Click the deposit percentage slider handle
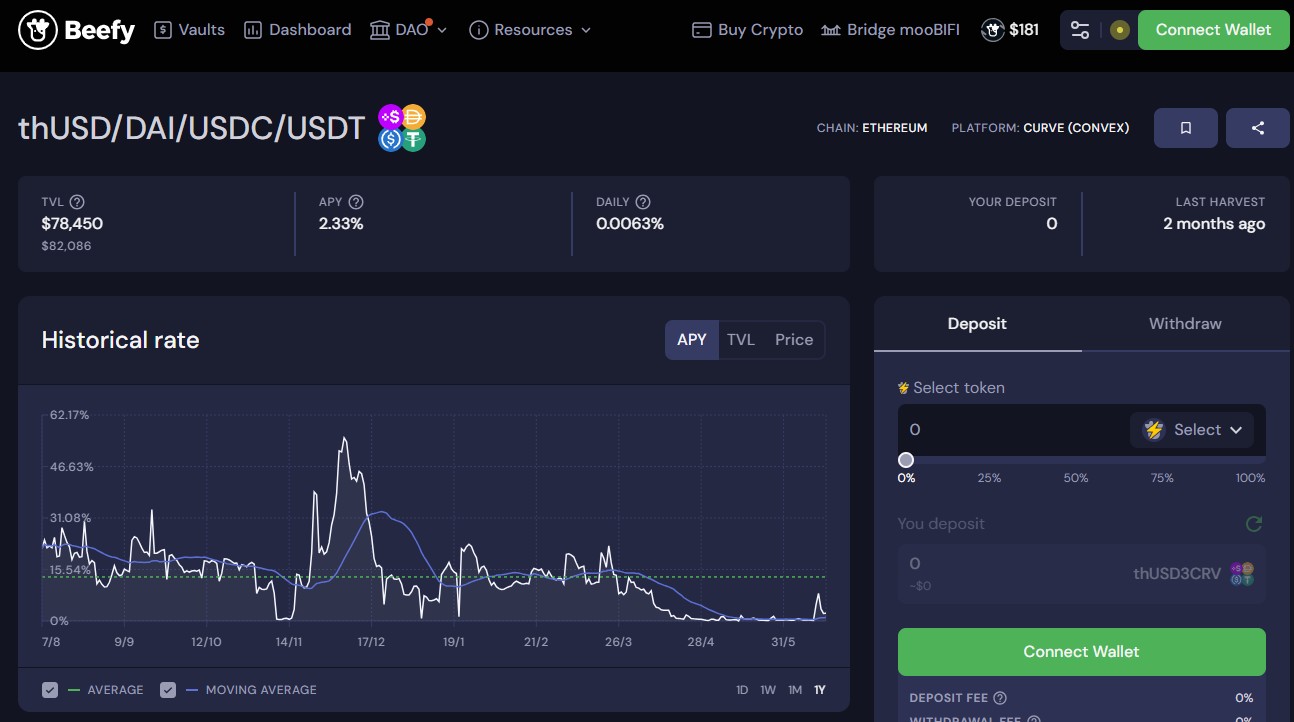 click(x=906, y=460)
